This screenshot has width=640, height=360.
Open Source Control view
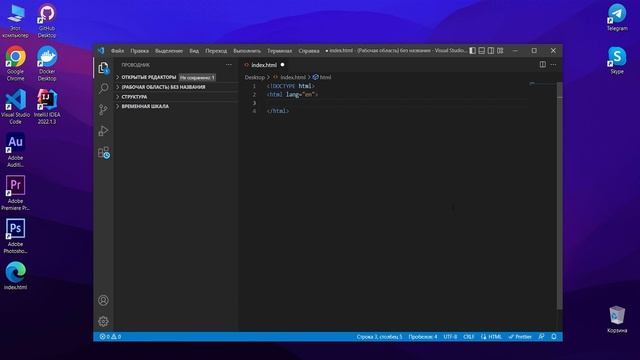[103, 109]
